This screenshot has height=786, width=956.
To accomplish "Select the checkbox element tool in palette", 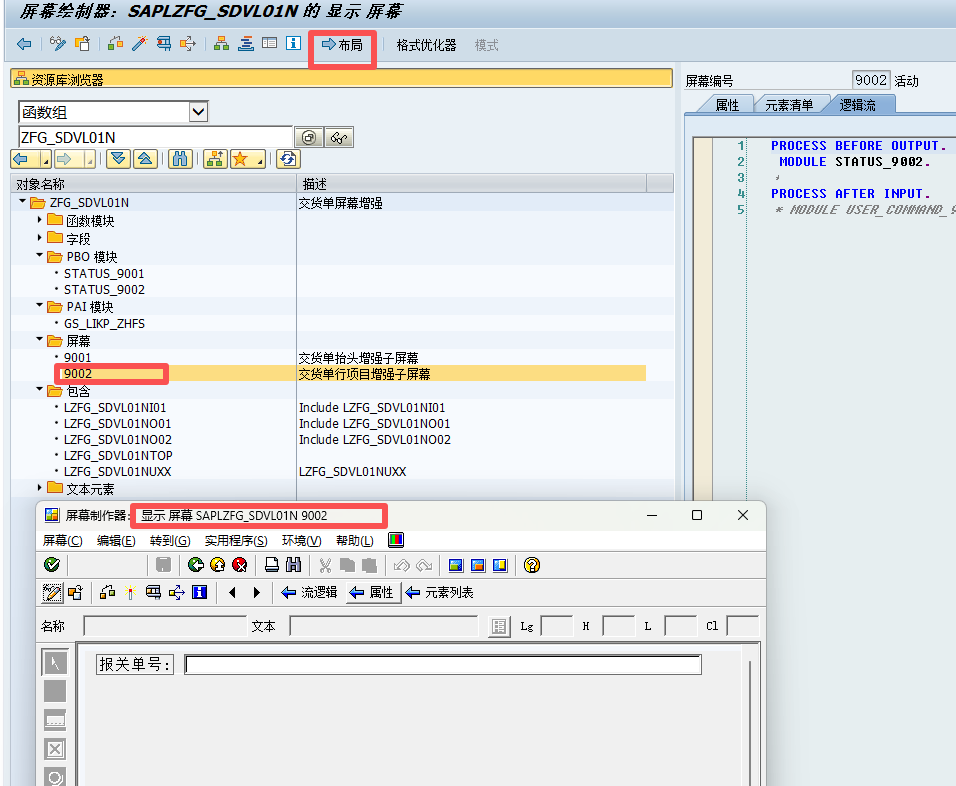I will point(55,749).
